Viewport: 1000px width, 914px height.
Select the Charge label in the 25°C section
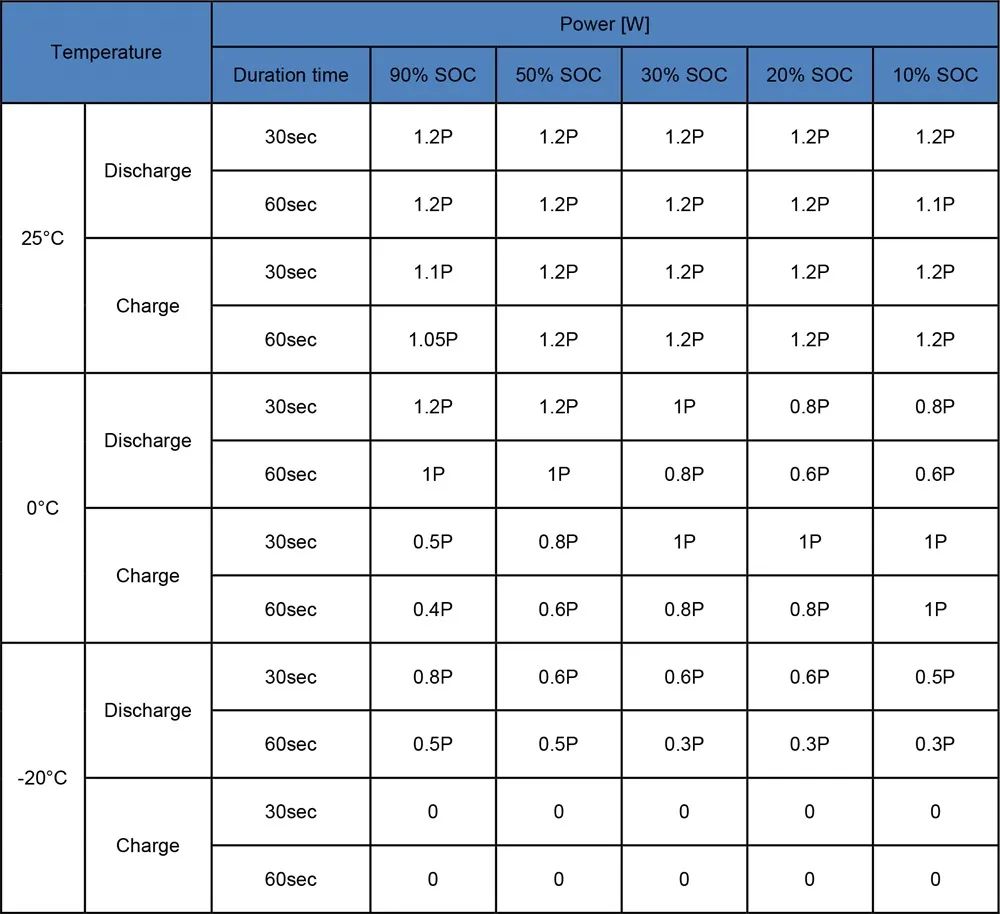point(147,306)
